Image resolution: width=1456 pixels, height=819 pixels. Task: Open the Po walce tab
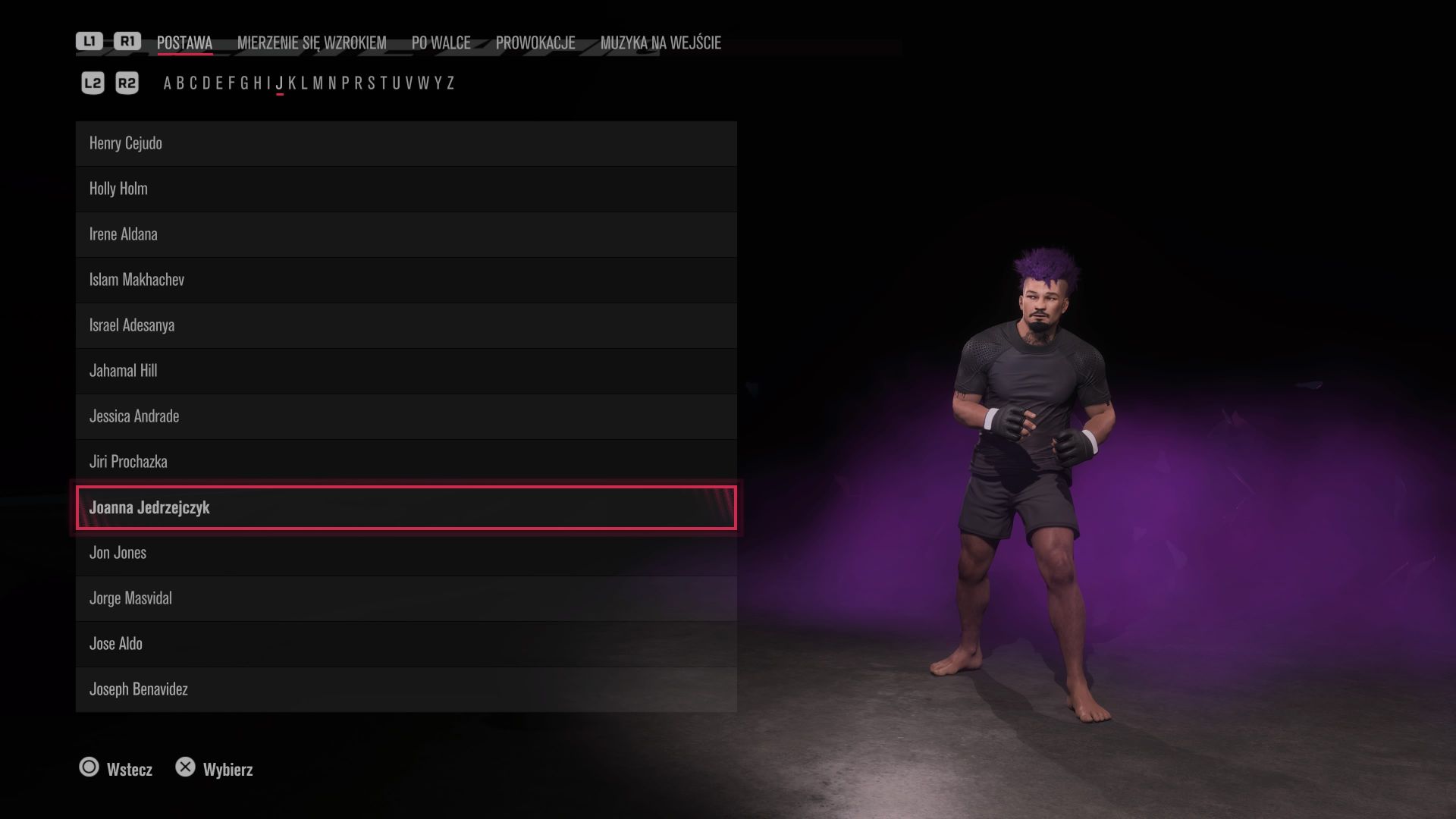coord(441,43)
